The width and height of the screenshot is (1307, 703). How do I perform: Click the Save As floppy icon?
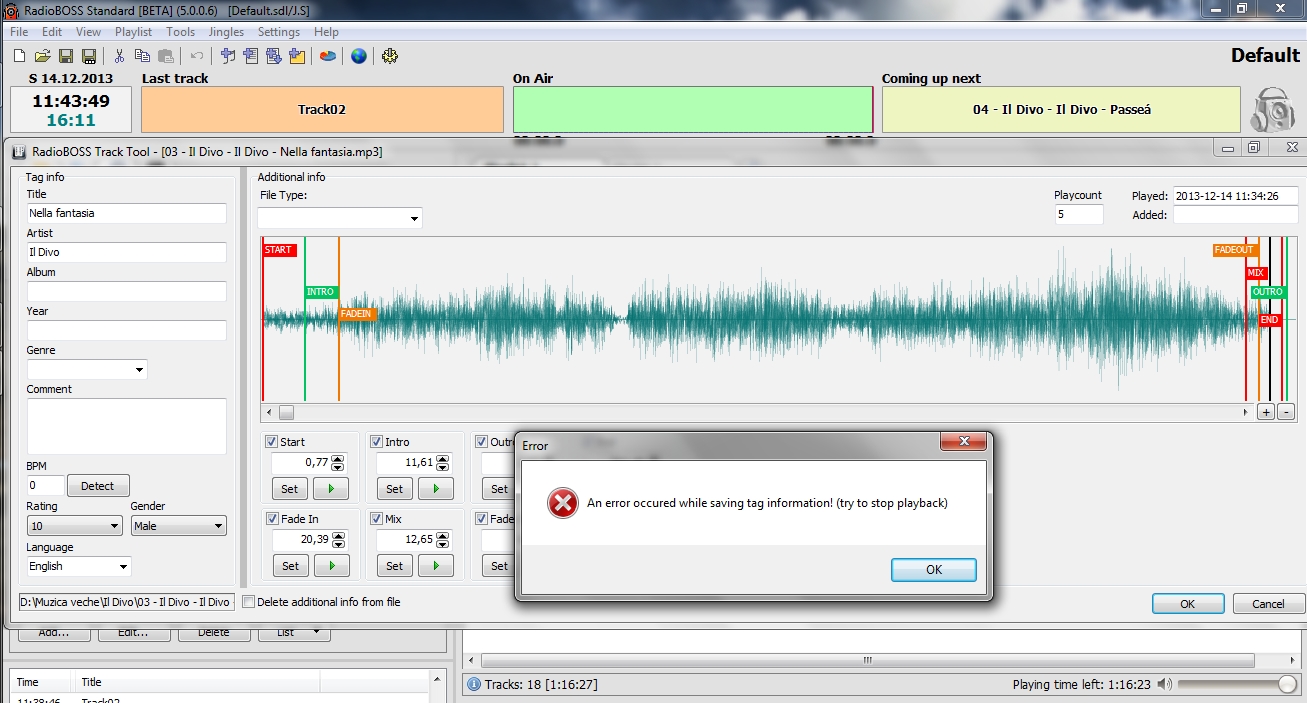tap(88, 56)
